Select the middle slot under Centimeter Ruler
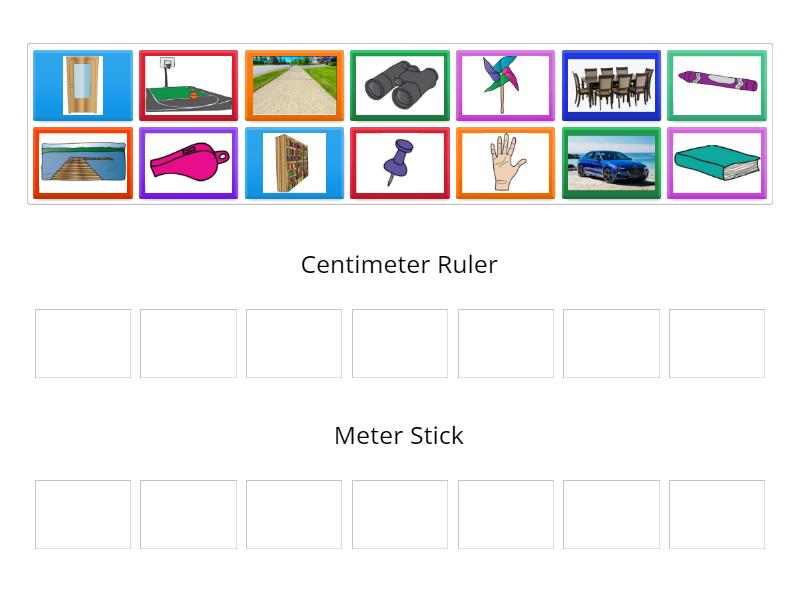 click(400, 343)
